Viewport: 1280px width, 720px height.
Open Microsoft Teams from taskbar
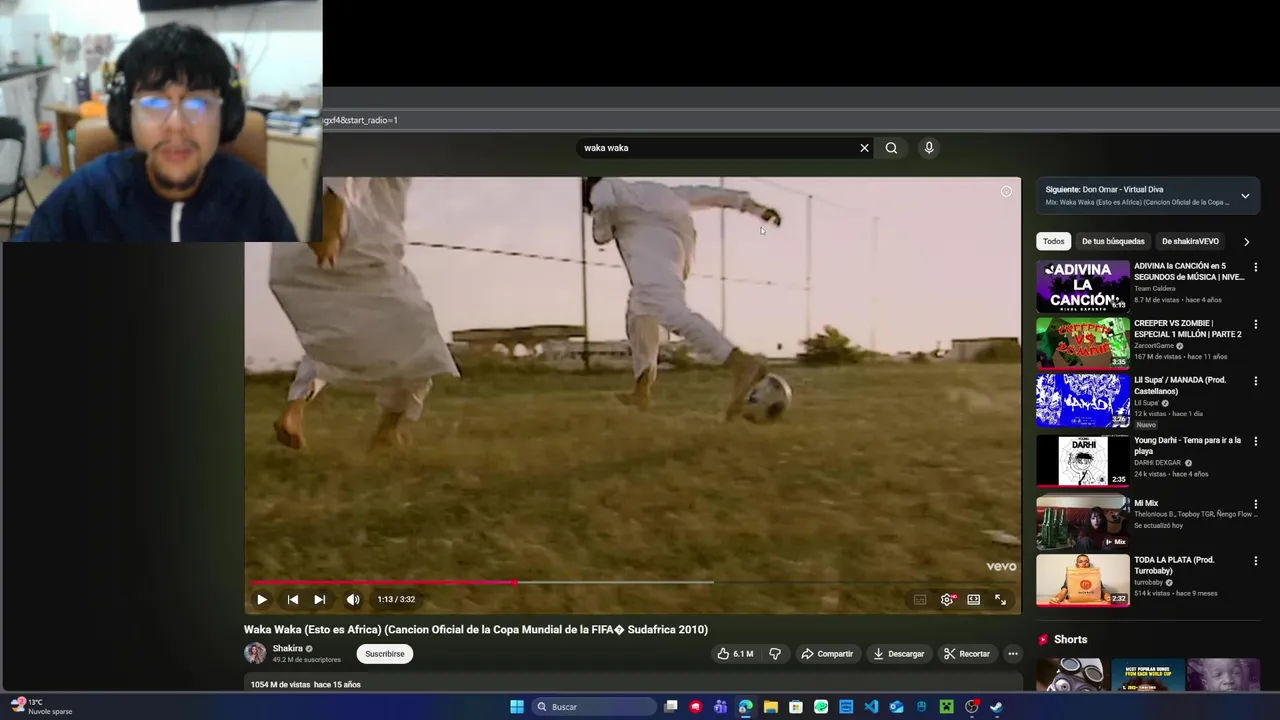(721, 707)
